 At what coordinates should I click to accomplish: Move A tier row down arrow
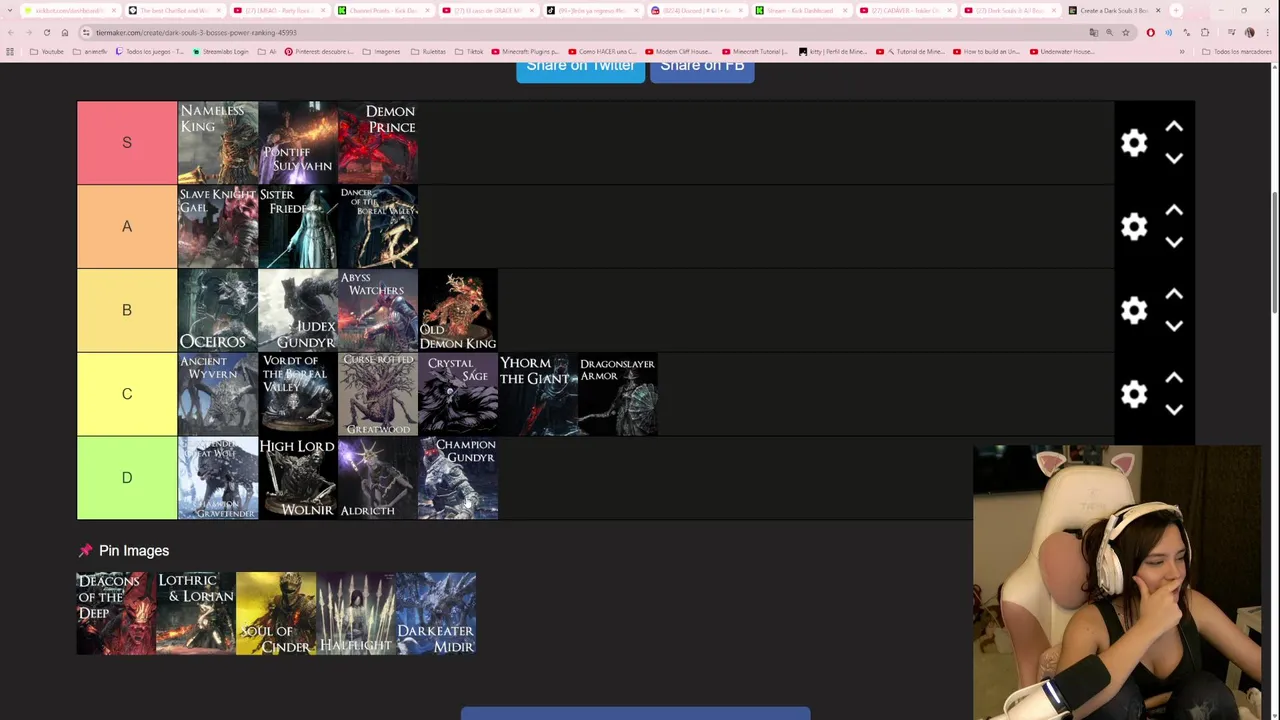[1174, 242]
